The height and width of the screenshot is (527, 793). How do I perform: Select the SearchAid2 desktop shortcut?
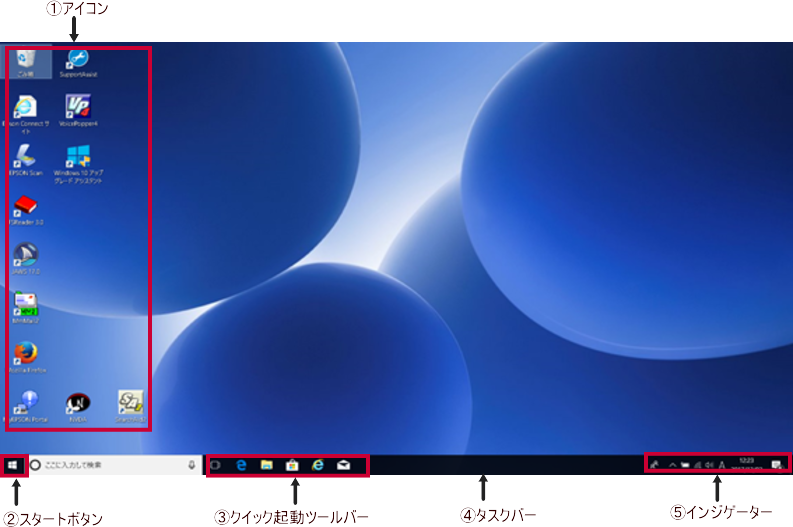pos(130,406)
